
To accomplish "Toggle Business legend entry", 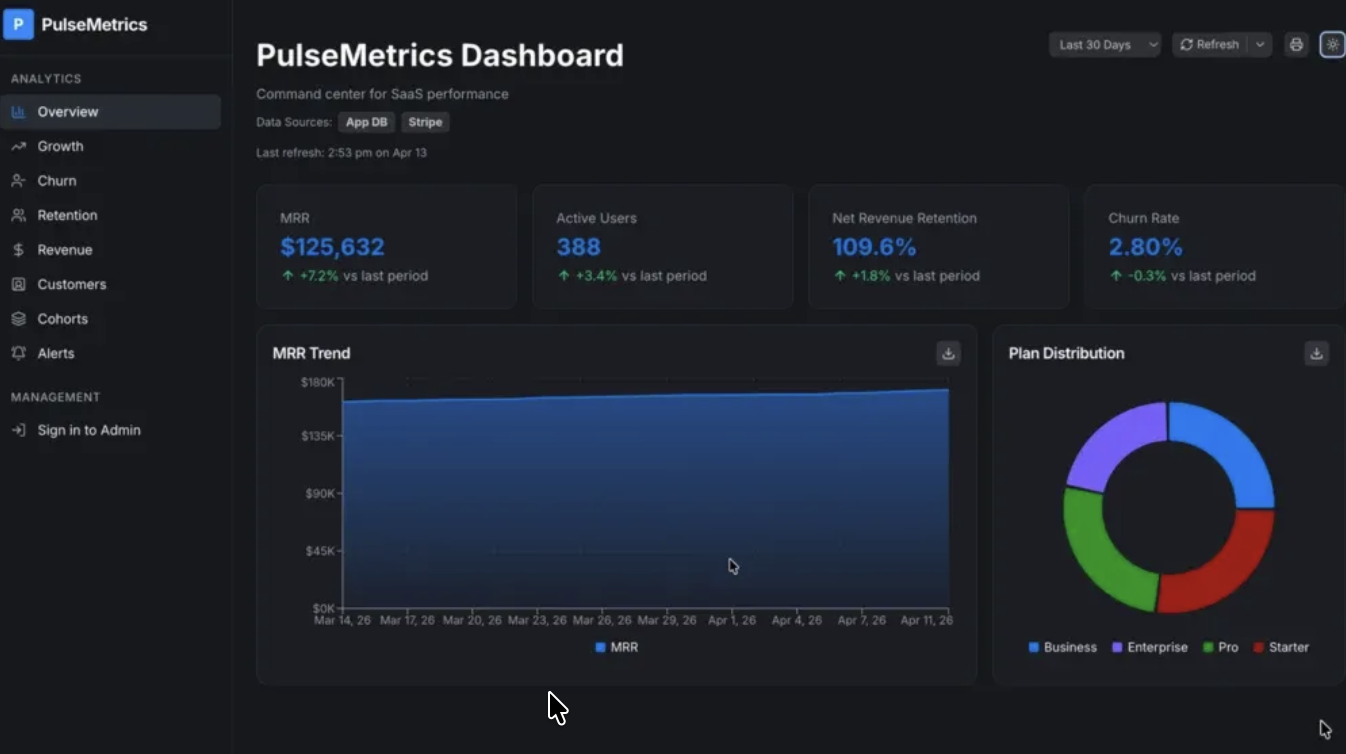I will pyautogui.click(x=1062, y=647).
